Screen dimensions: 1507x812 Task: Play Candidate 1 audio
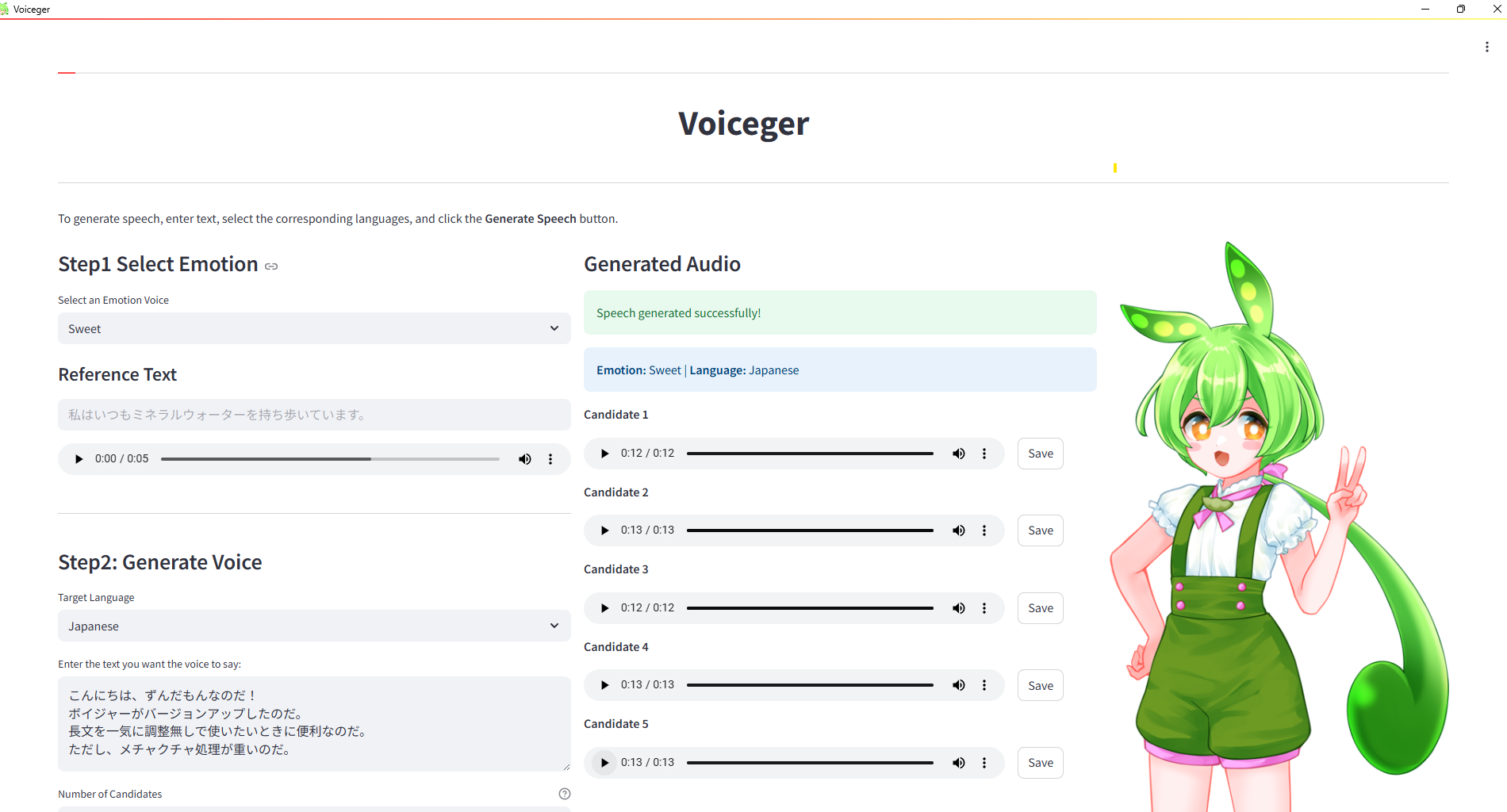pyautogui.click(x=604, y=453)
